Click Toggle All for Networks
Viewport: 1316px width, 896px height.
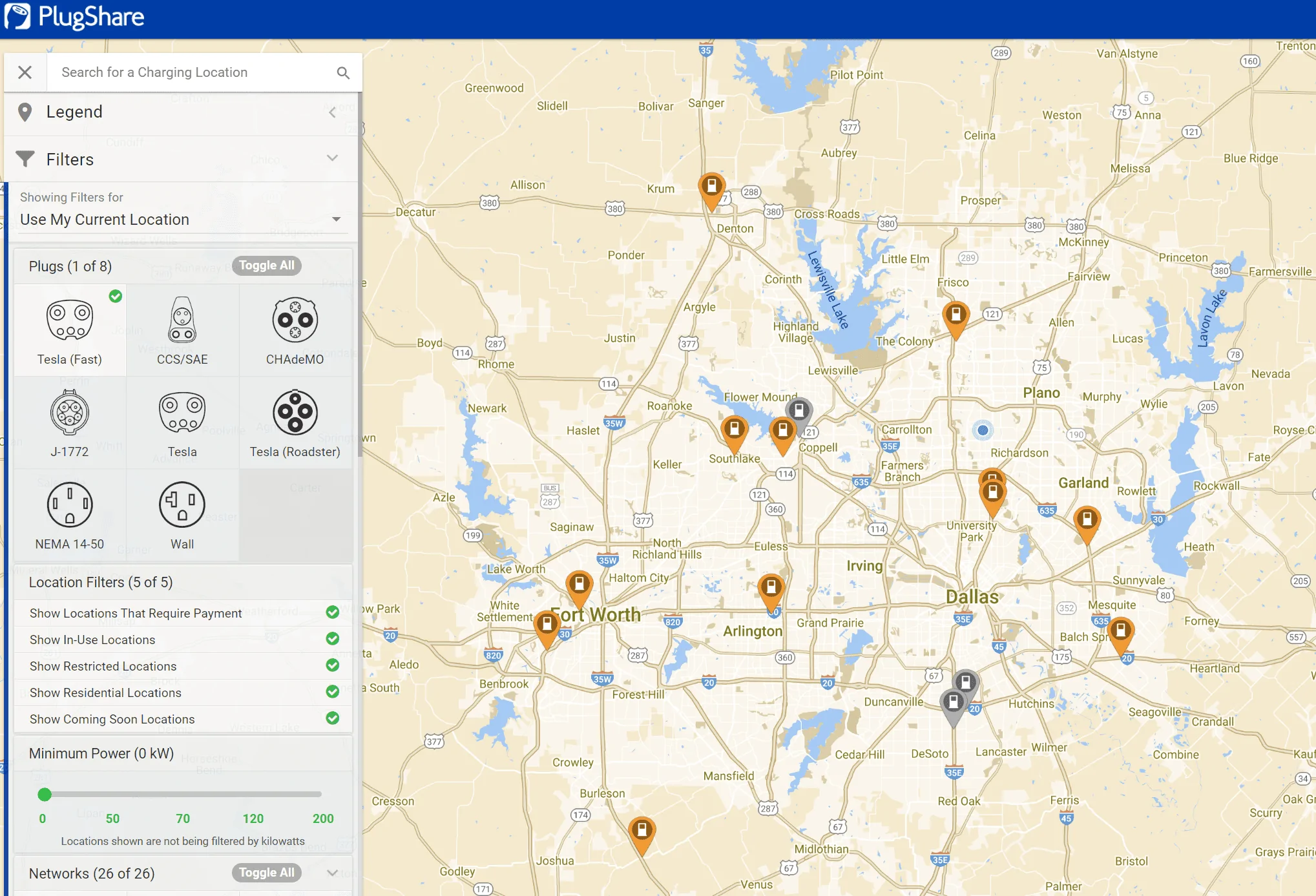point(266,873)
